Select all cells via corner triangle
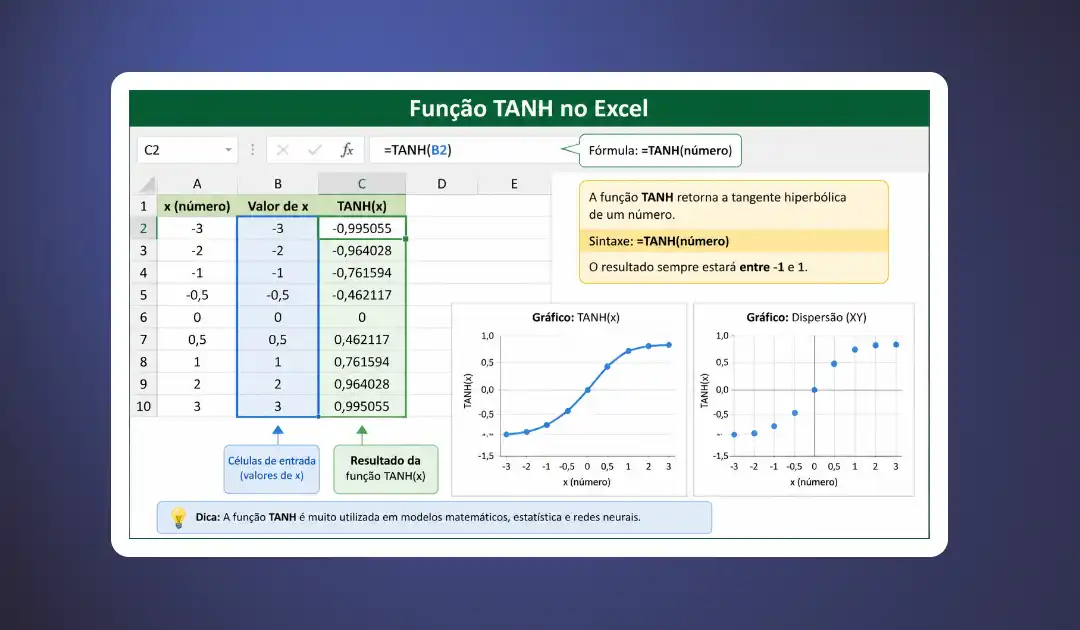 point(147,185)
